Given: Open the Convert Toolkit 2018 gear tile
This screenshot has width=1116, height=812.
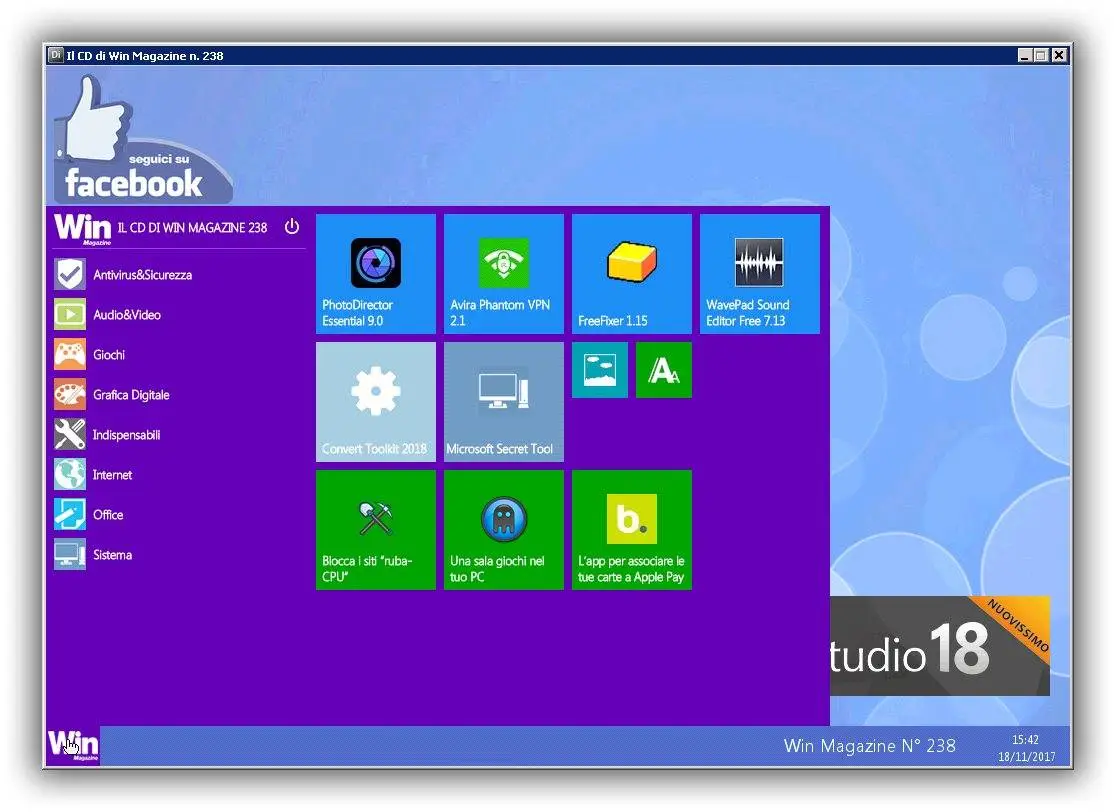Looking at the screenshot, I should point(376,402).
